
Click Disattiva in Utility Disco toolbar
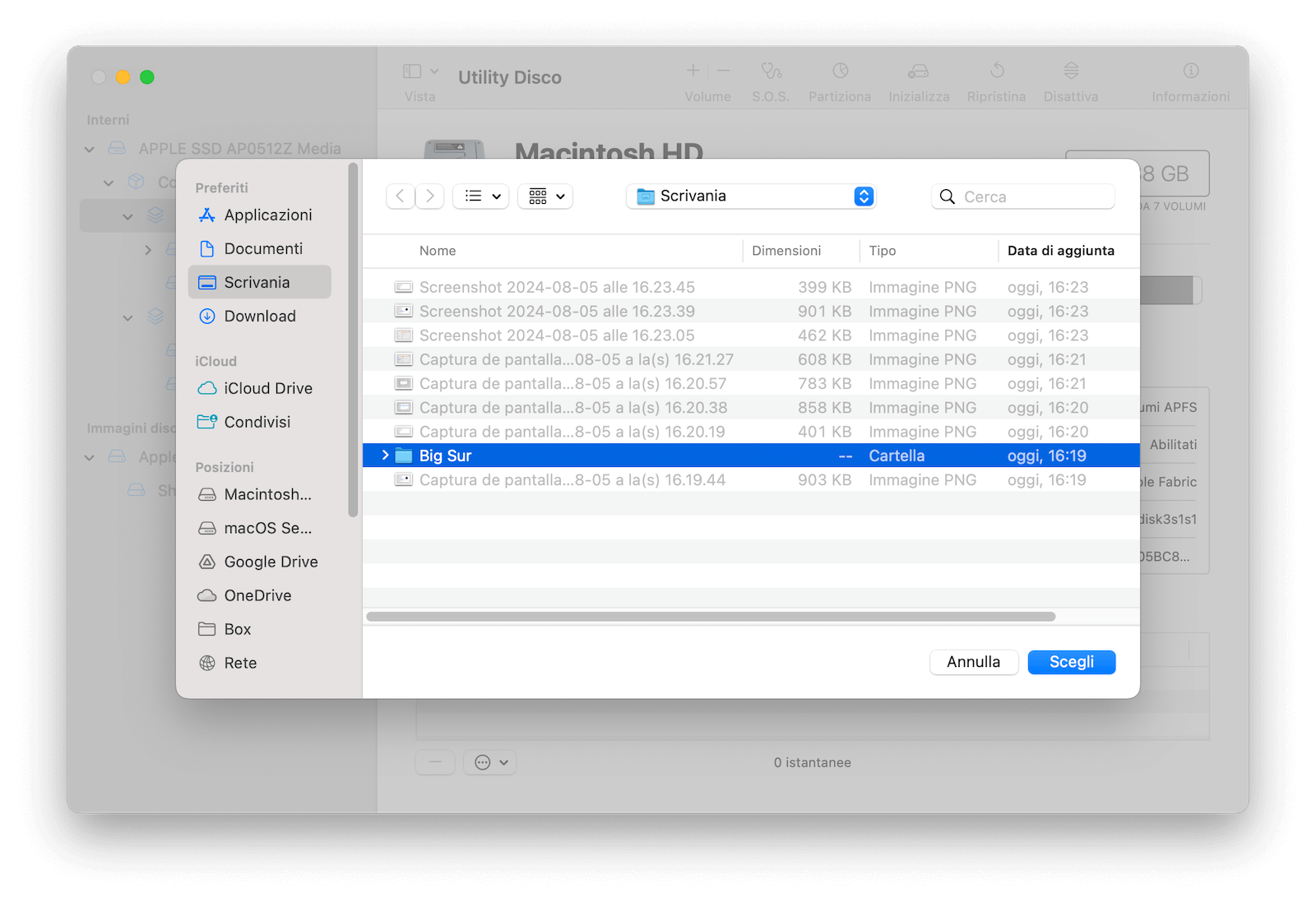(x=1071, y=82)
